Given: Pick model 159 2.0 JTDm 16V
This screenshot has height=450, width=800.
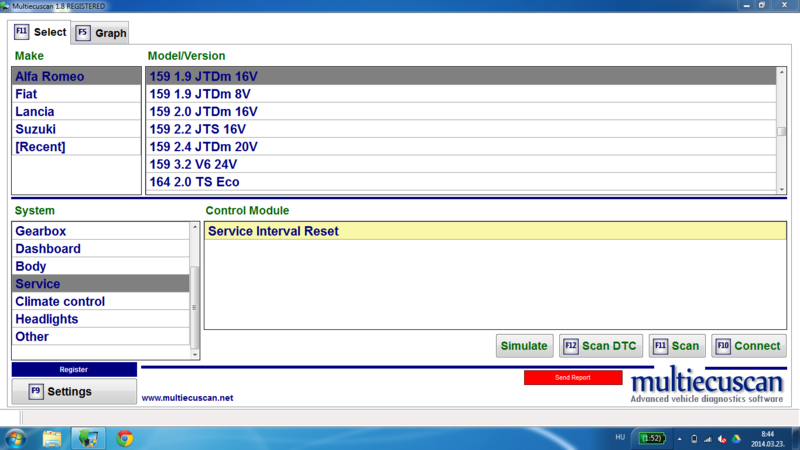Looking at the screenshot, I should point(461,111).
